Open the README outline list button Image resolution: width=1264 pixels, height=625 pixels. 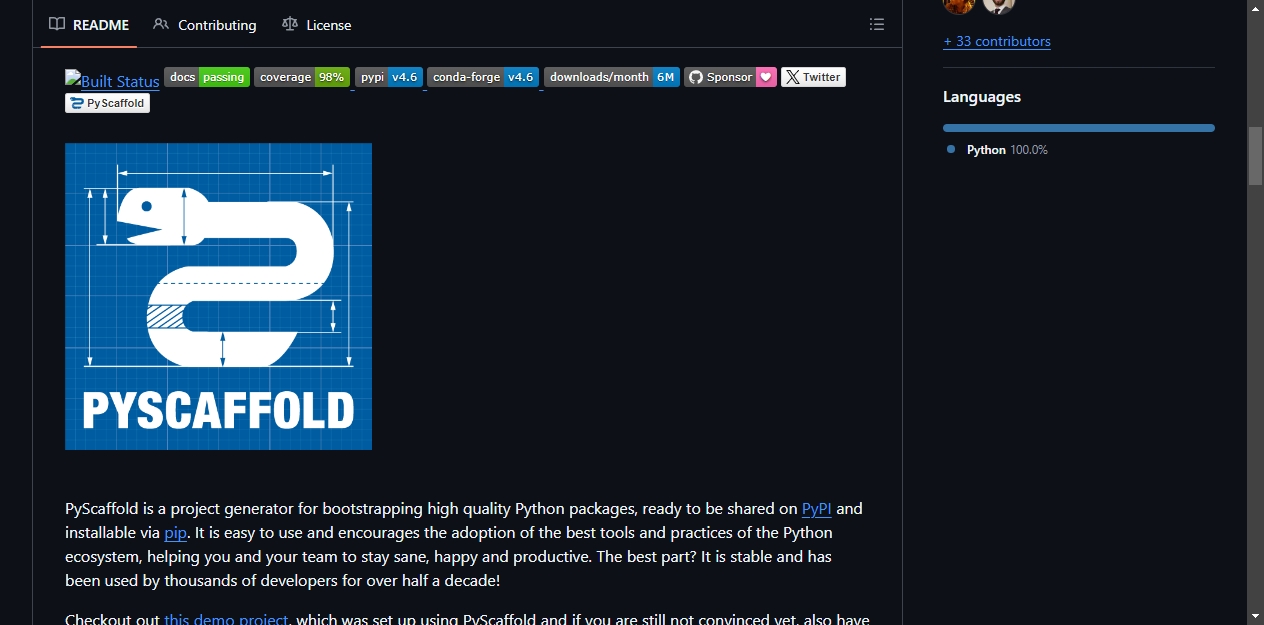(x=877, y=25)
